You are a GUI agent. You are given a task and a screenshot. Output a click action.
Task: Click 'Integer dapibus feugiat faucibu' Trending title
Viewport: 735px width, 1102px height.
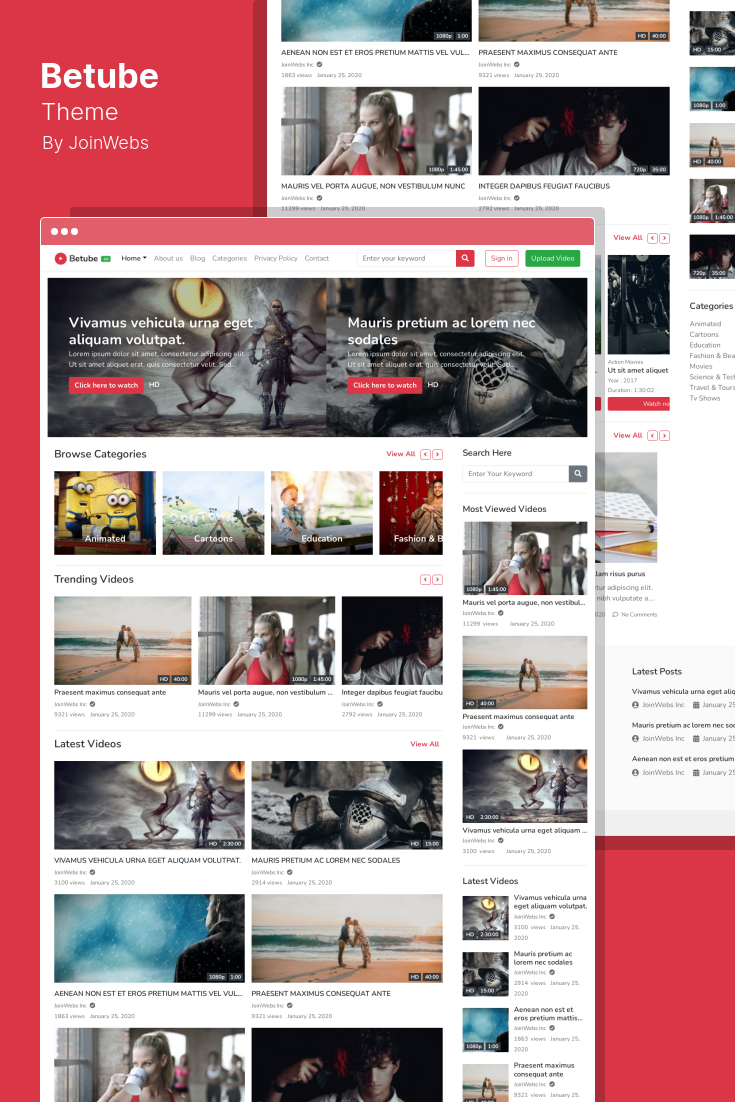pyautogui.click(x=392, y=692)
